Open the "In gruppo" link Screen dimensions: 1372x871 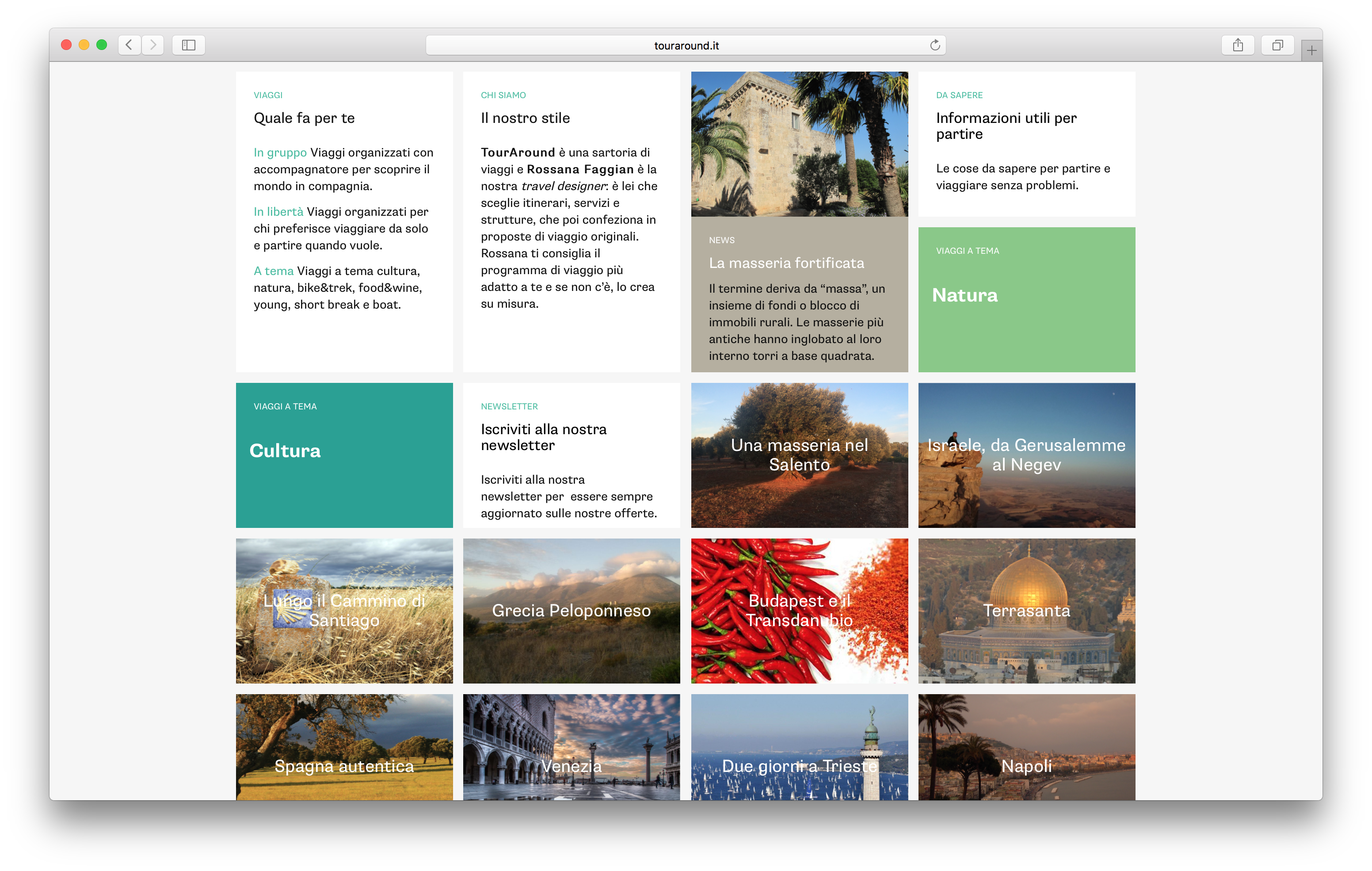[280, 153]
